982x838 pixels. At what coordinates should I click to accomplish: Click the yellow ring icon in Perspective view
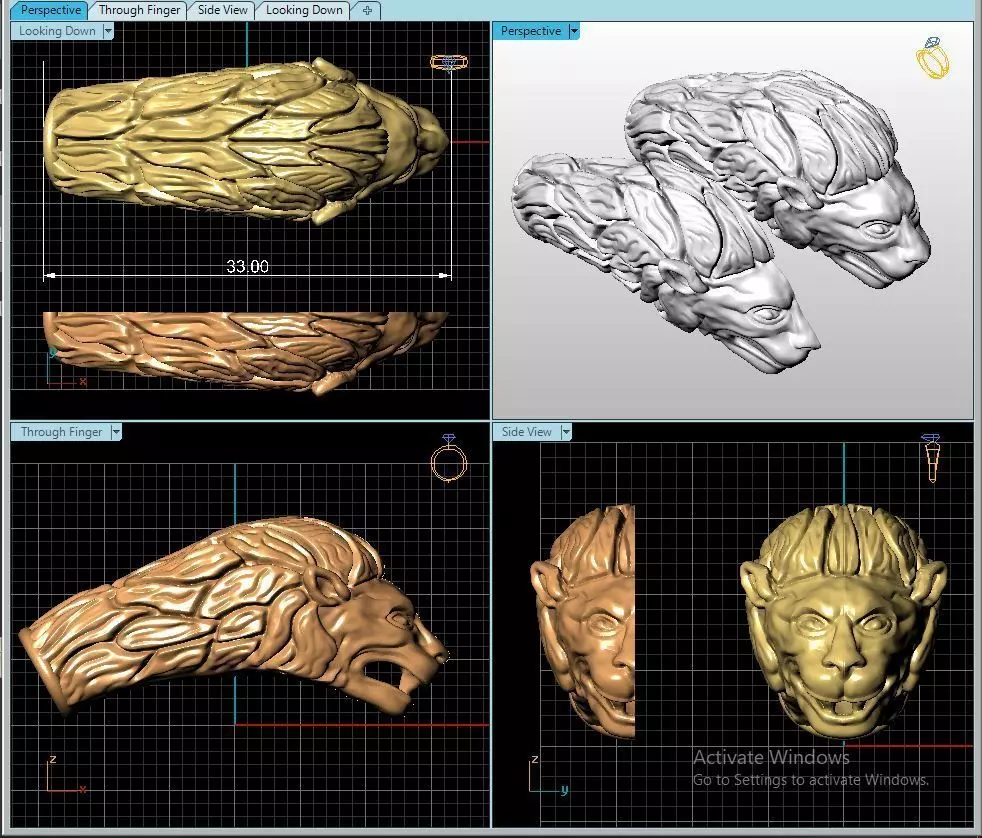pos(933,58)
